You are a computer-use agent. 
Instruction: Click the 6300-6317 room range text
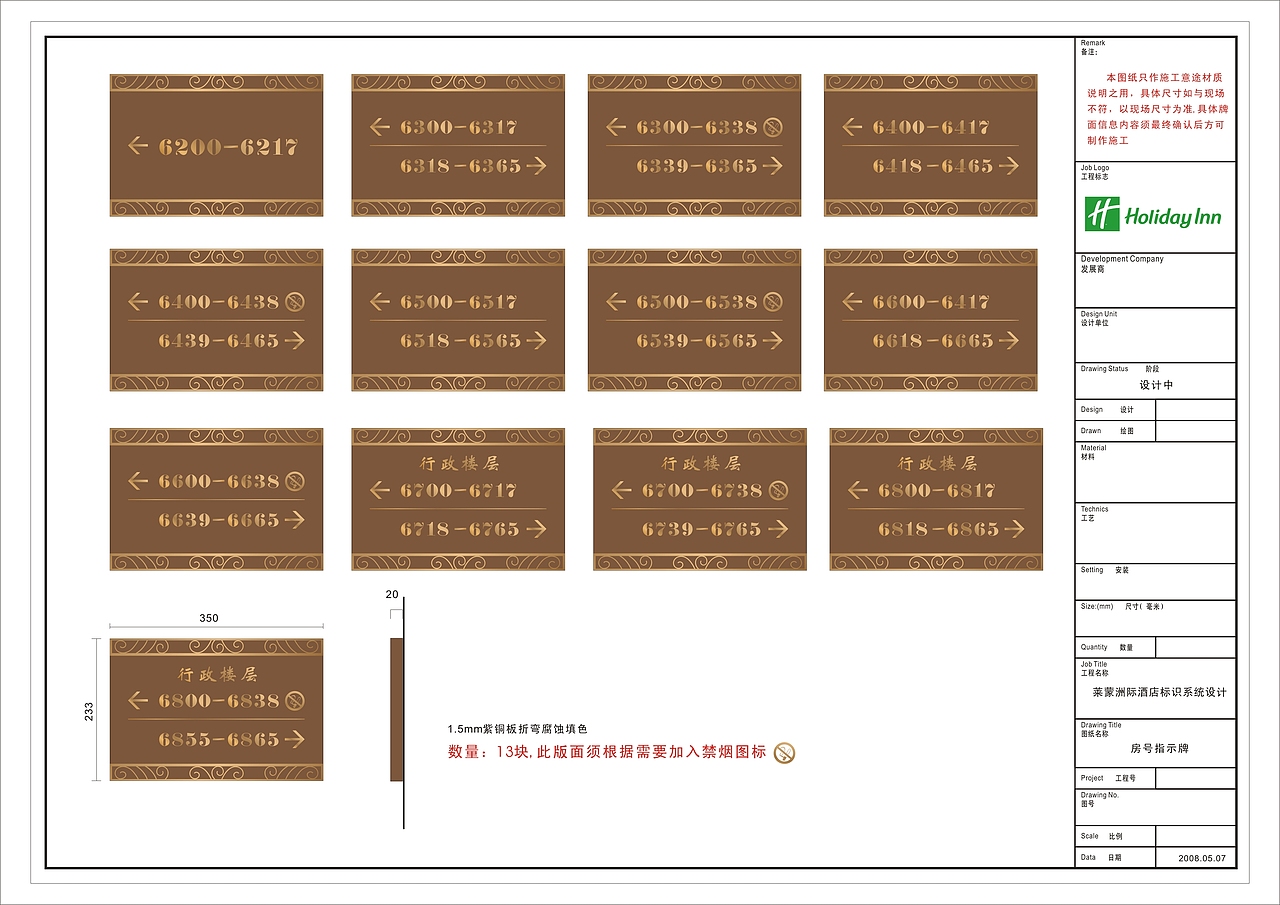coord(459,127)
